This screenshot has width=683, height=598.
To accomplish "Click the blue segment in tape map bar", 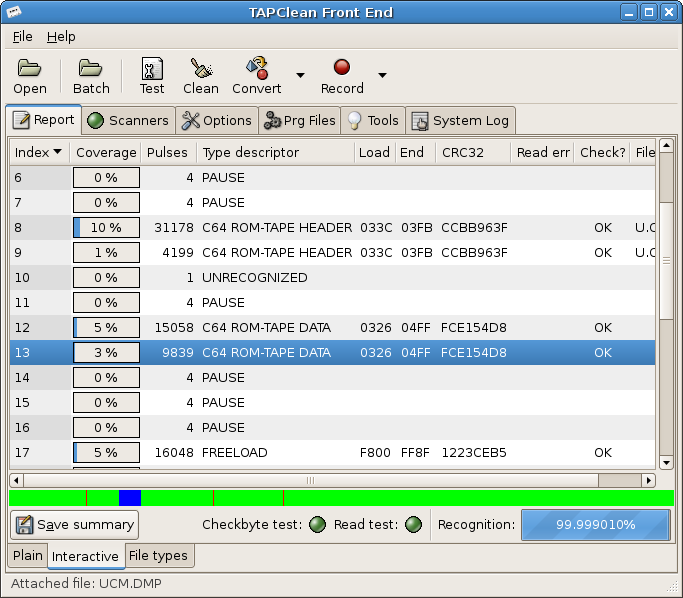I will [x=130, y=498].
